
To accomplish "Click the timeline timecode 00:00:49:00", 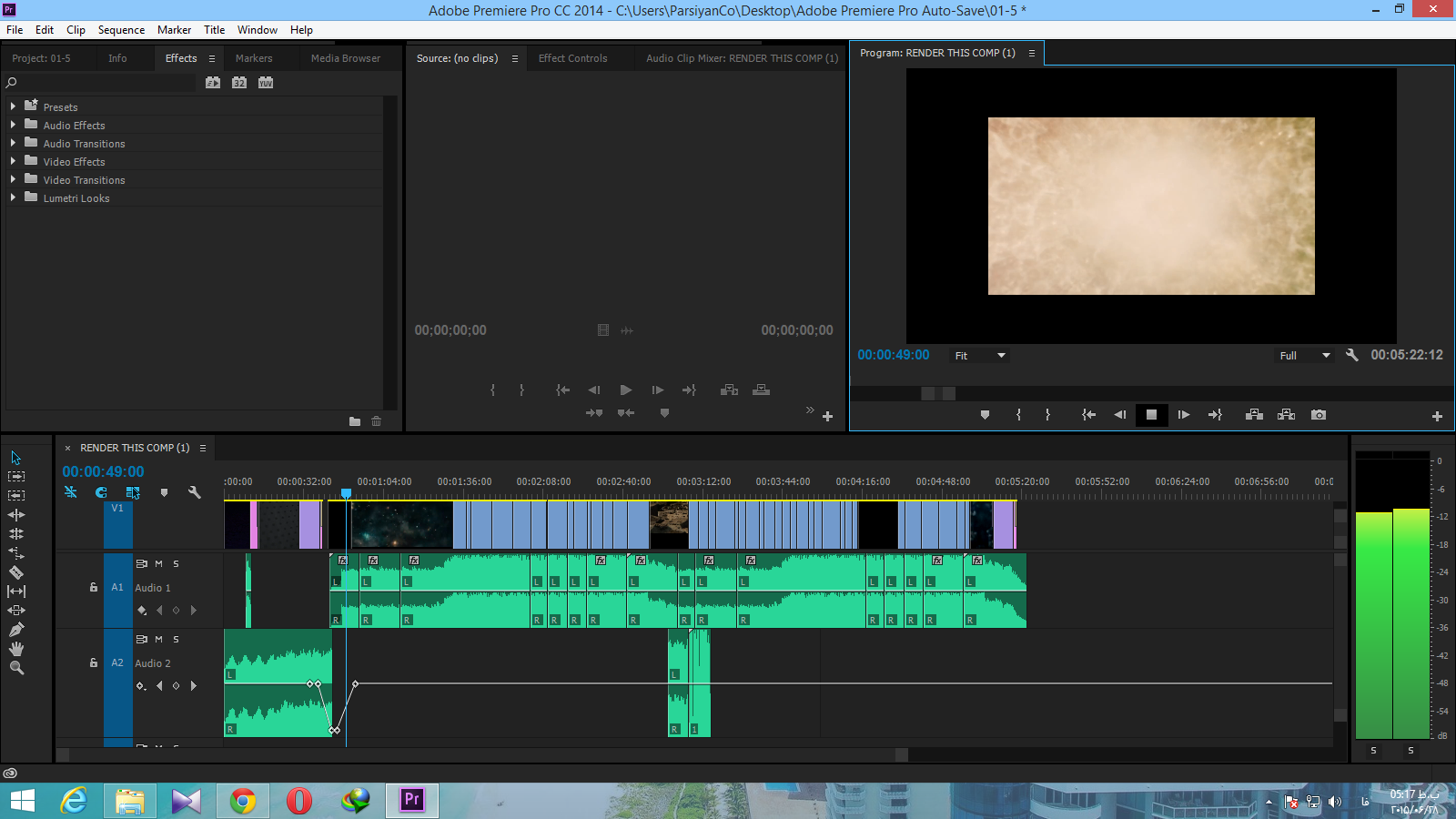I will (x=103, y=471).
